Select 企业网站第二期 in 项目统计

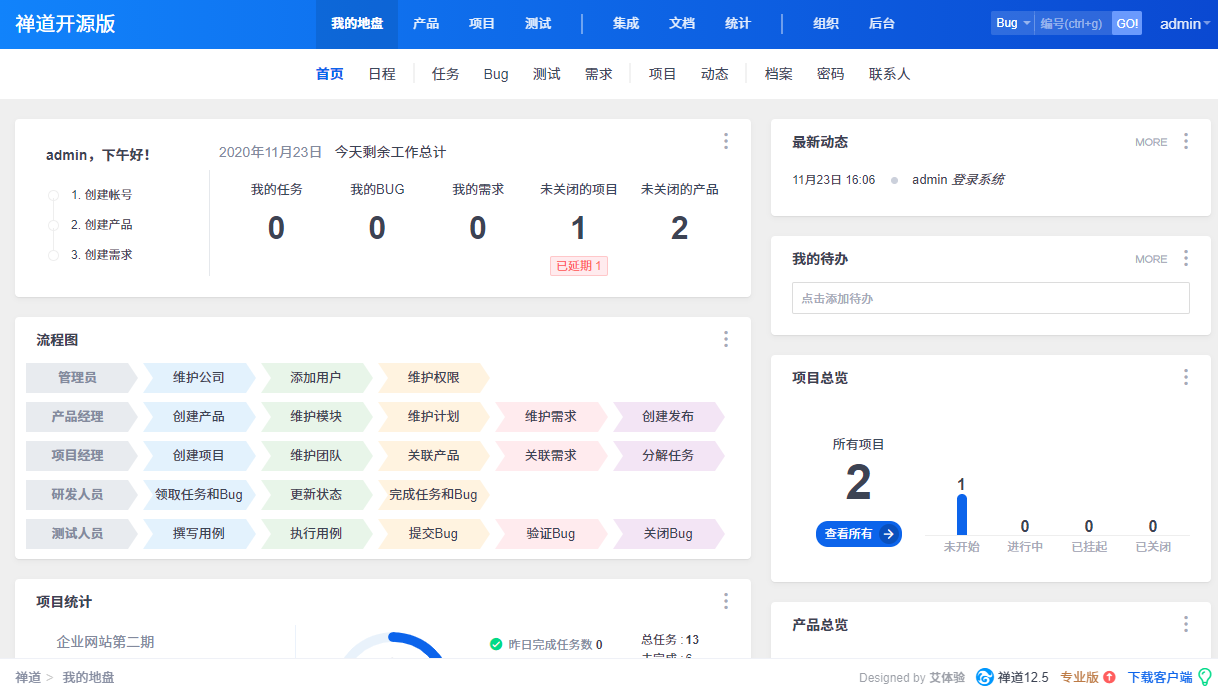(x=106, y=642)
